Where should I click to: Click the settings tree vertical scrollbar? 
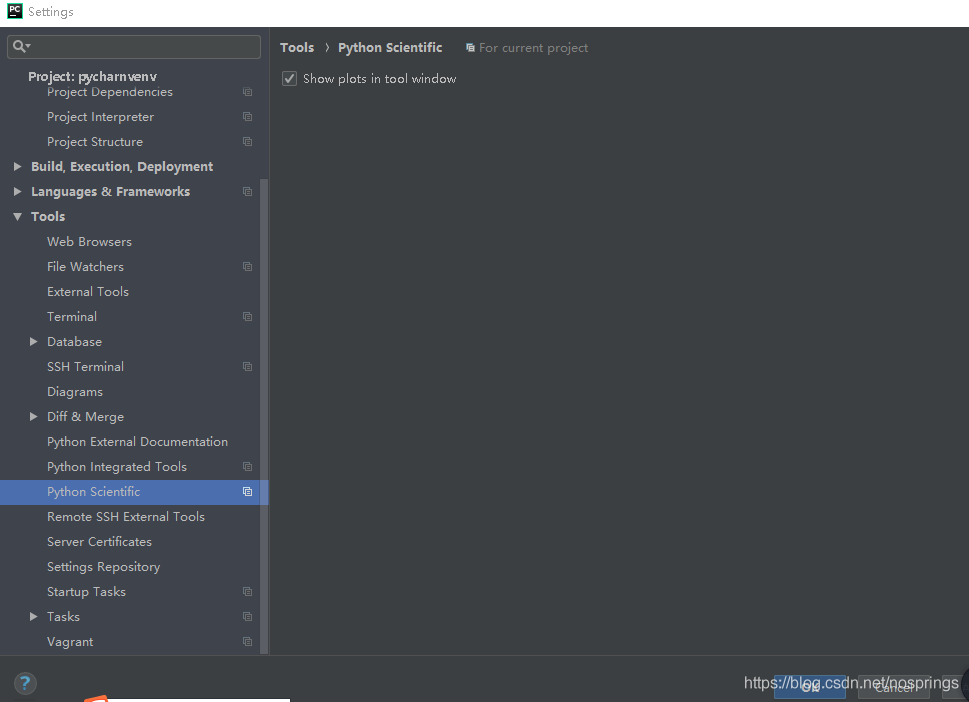pyautogui.click(x=264, y=416)
